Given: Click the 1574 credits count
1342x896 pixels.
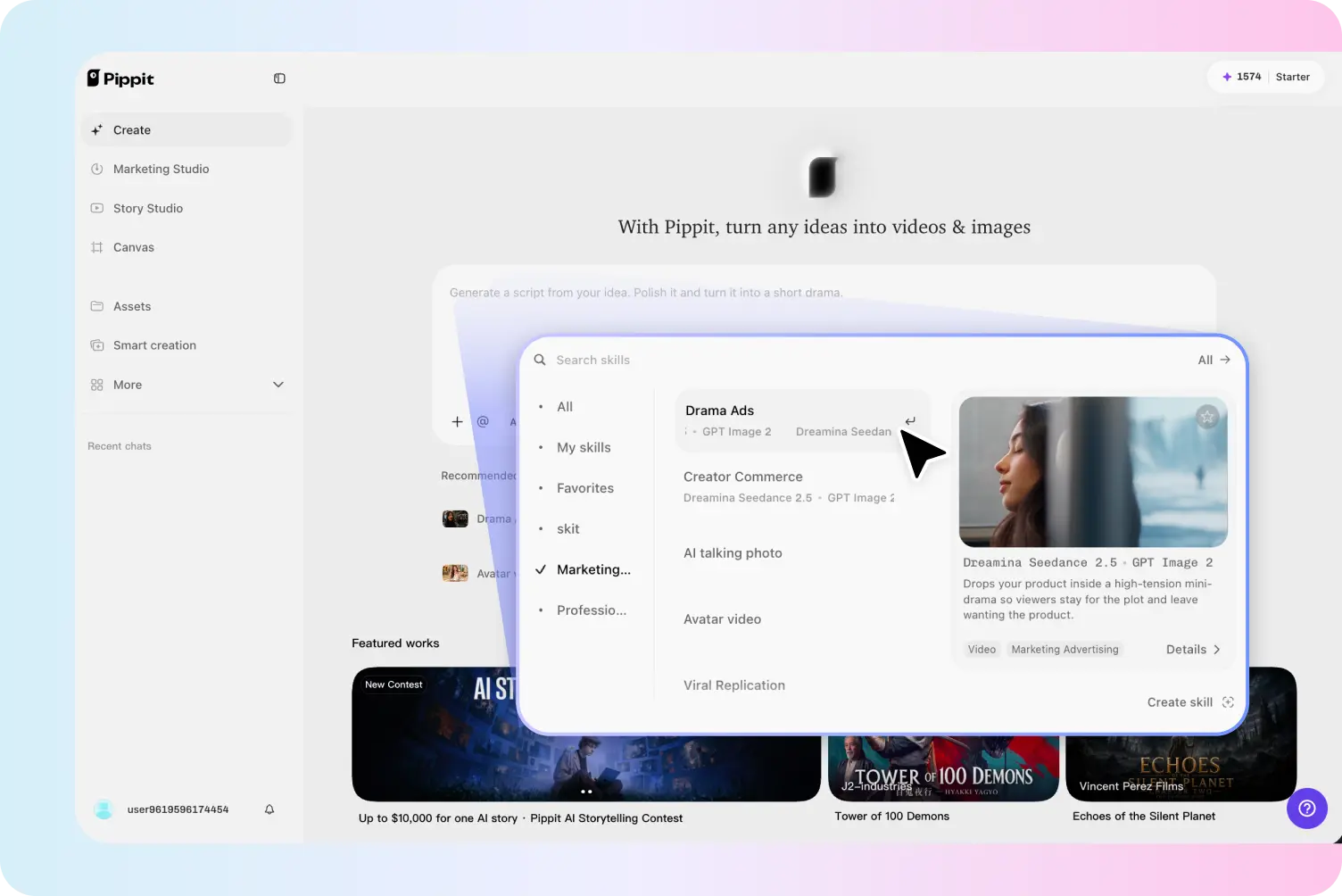Looking at the screenshot, I should pyautogui.click(x=1249, y=77).
